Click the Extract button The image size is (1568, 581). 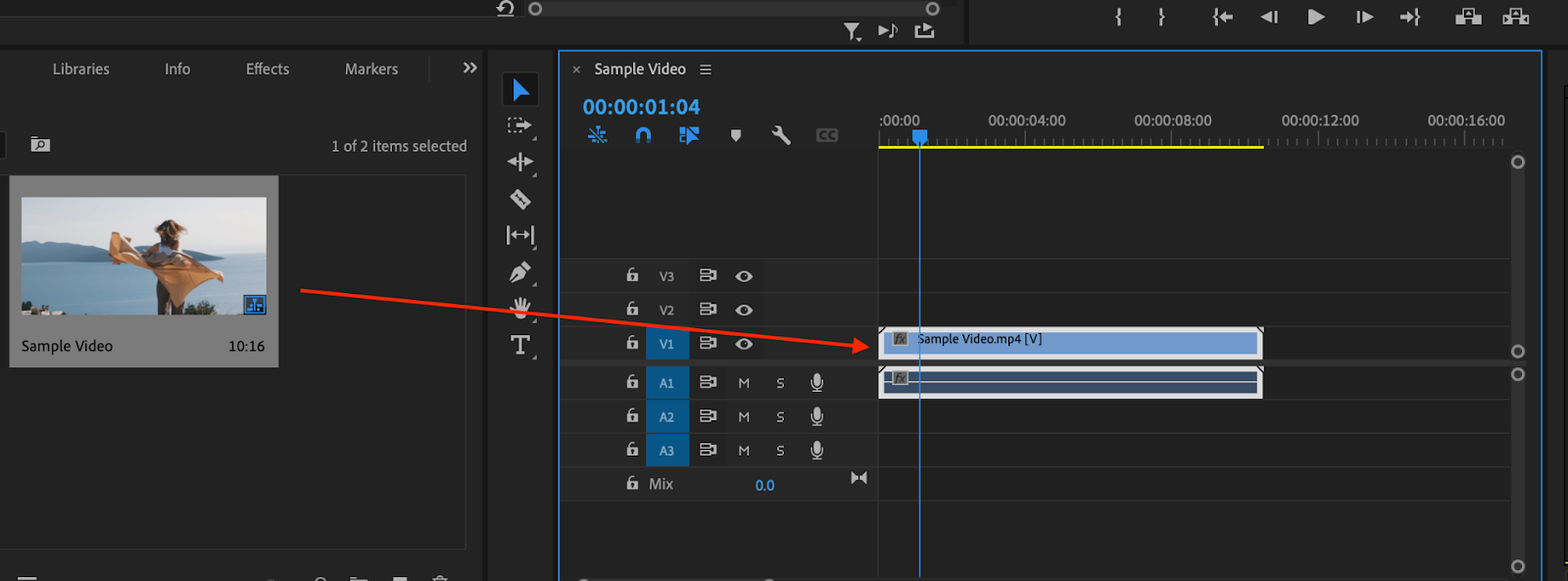1516,17
